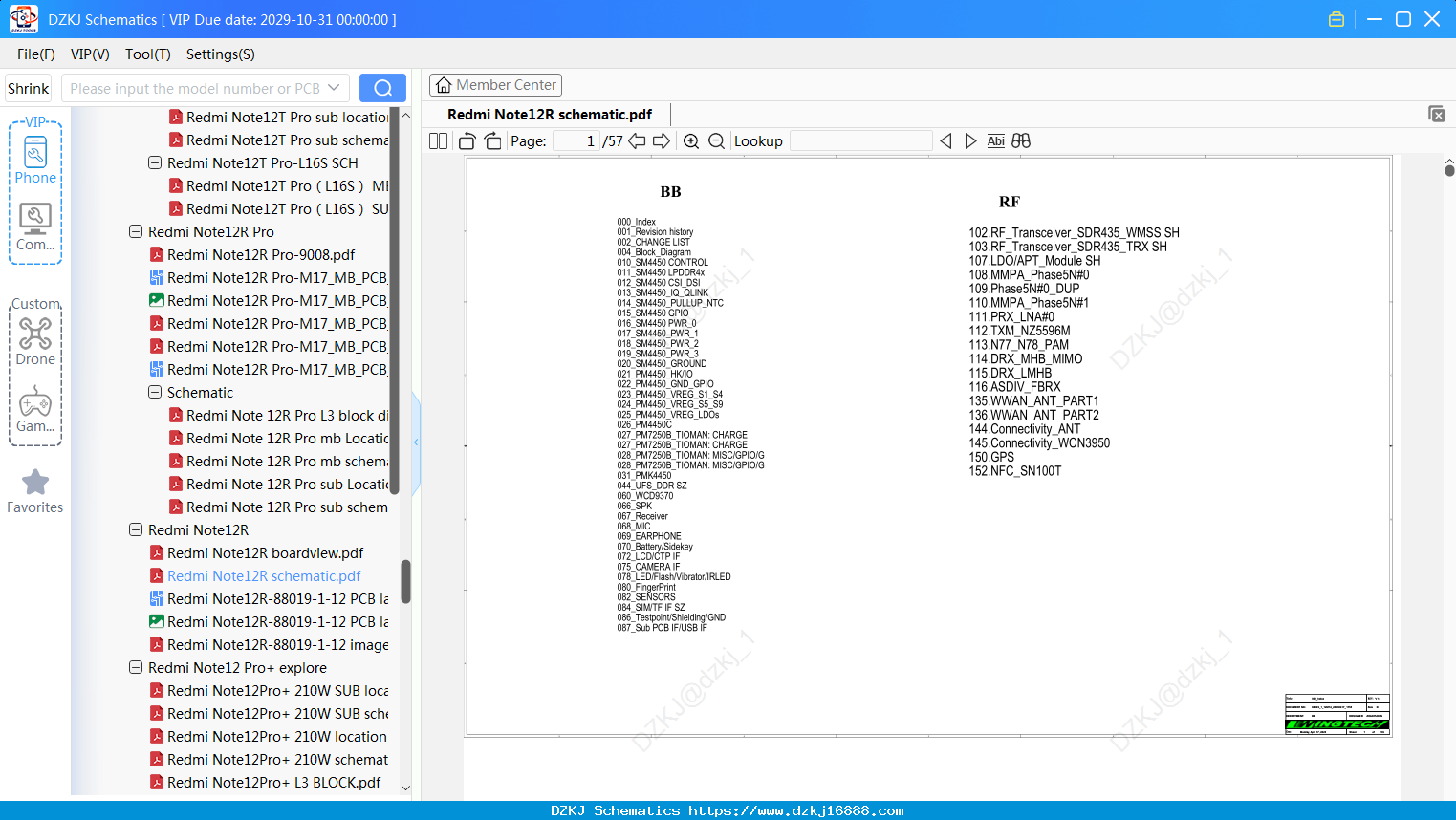
Task: Open Redmi Note 12R Pro sub schematic file
Action: coord(278,507)
